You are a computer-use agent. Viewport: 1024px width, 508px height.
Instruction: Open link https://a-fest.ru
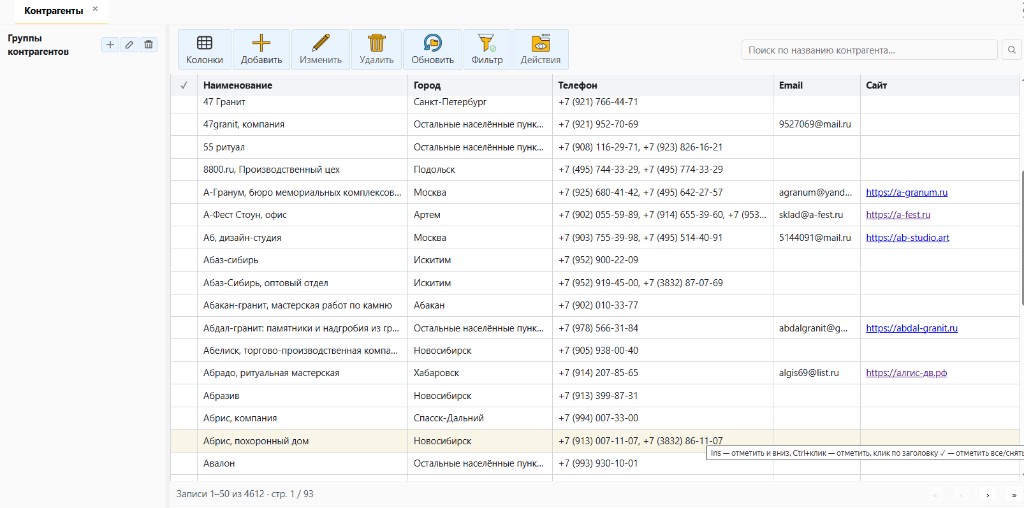(898, 215)
